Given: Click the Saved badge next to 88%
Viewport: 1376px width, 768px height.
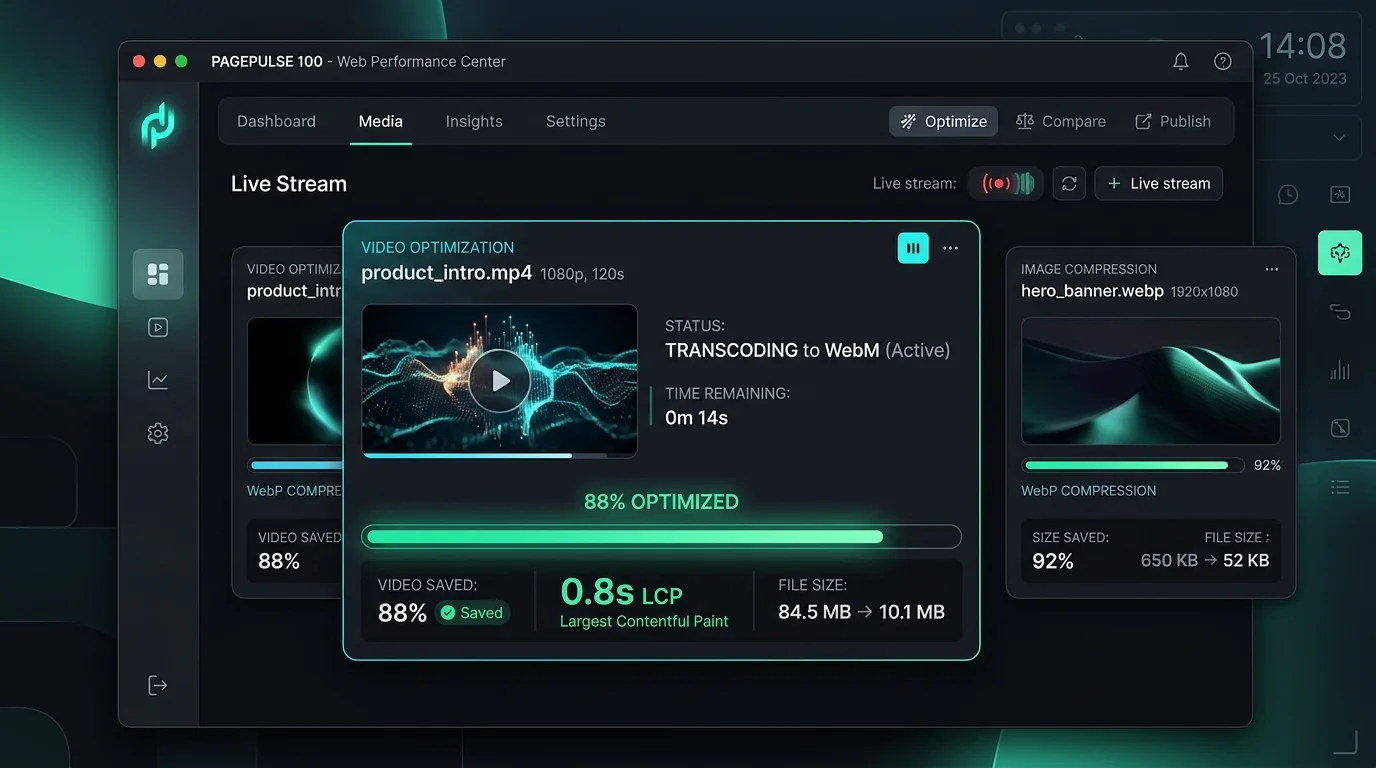Looking at the screenshot, I should [x=472, y=613].
